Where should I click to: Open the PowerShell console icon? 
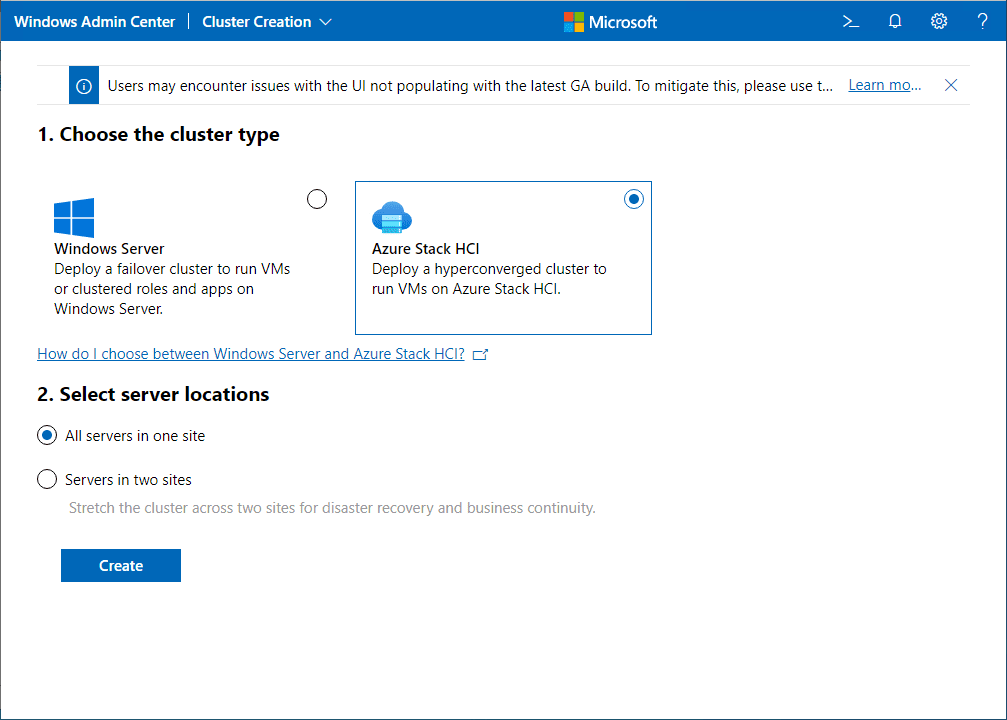point(851,21)
